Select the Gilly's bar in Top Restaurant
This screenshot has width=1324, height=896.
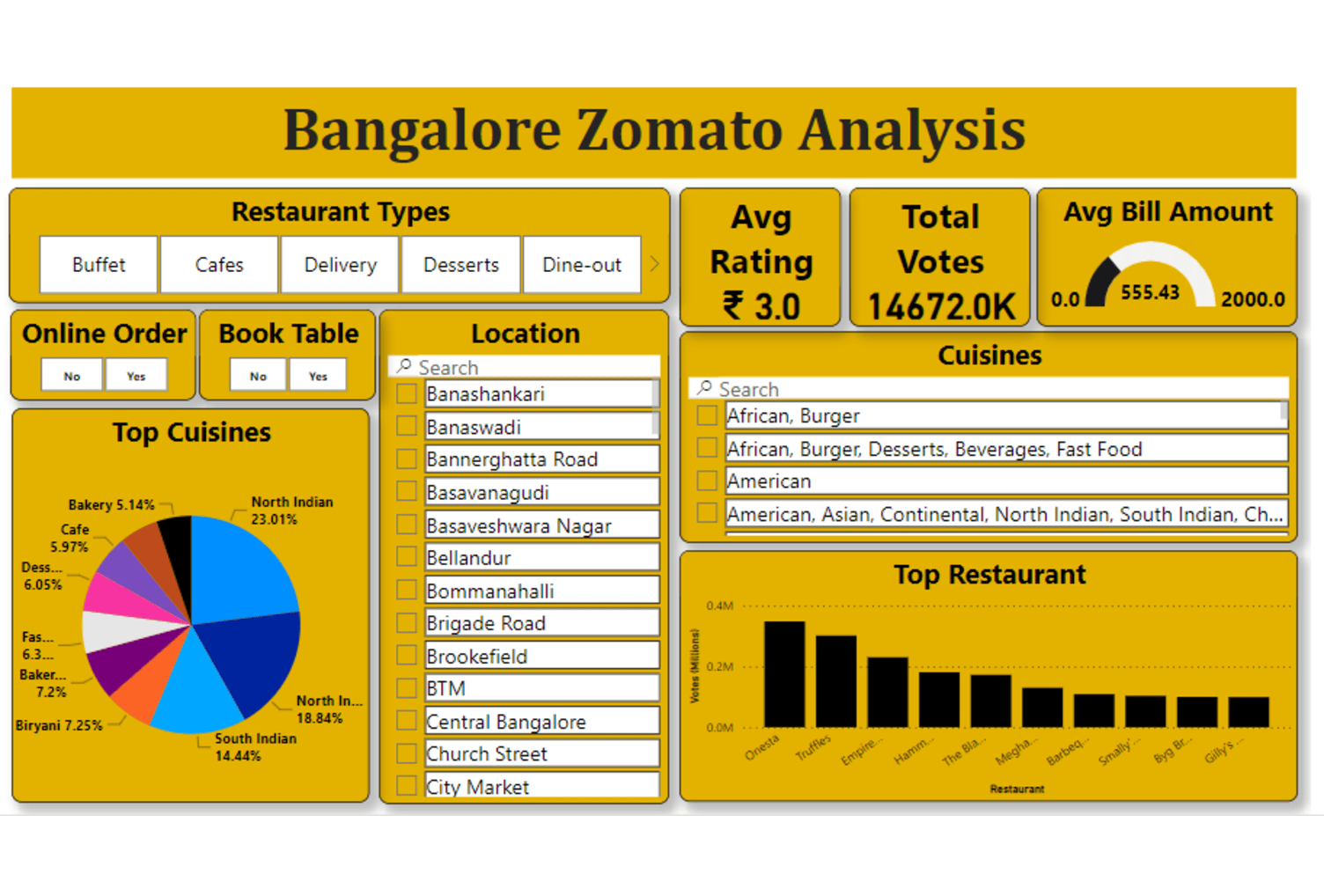(1248, 712)
